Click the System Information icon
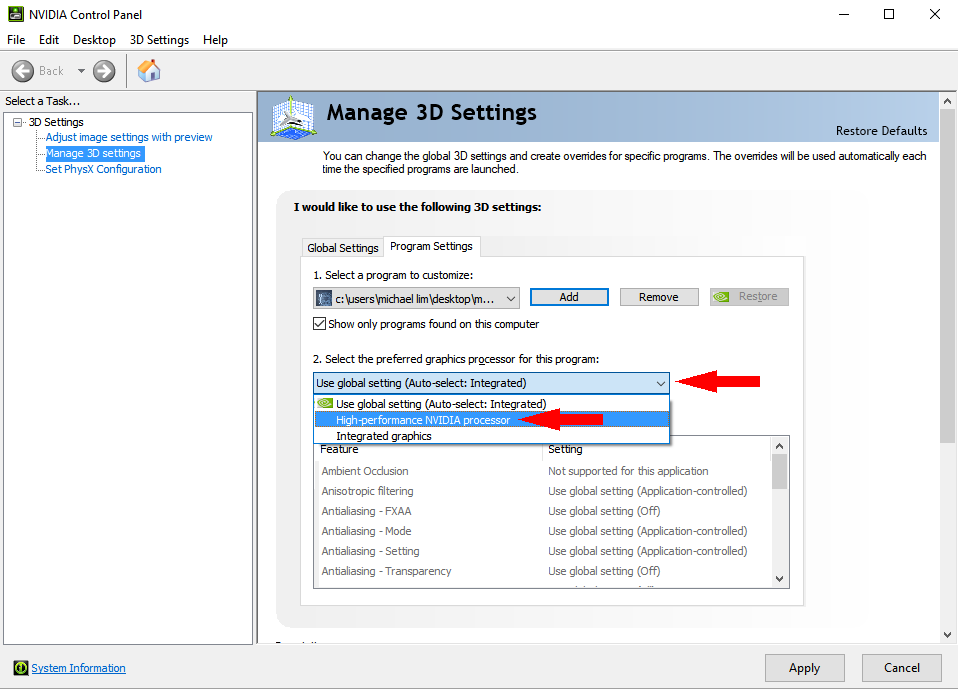 21,668
